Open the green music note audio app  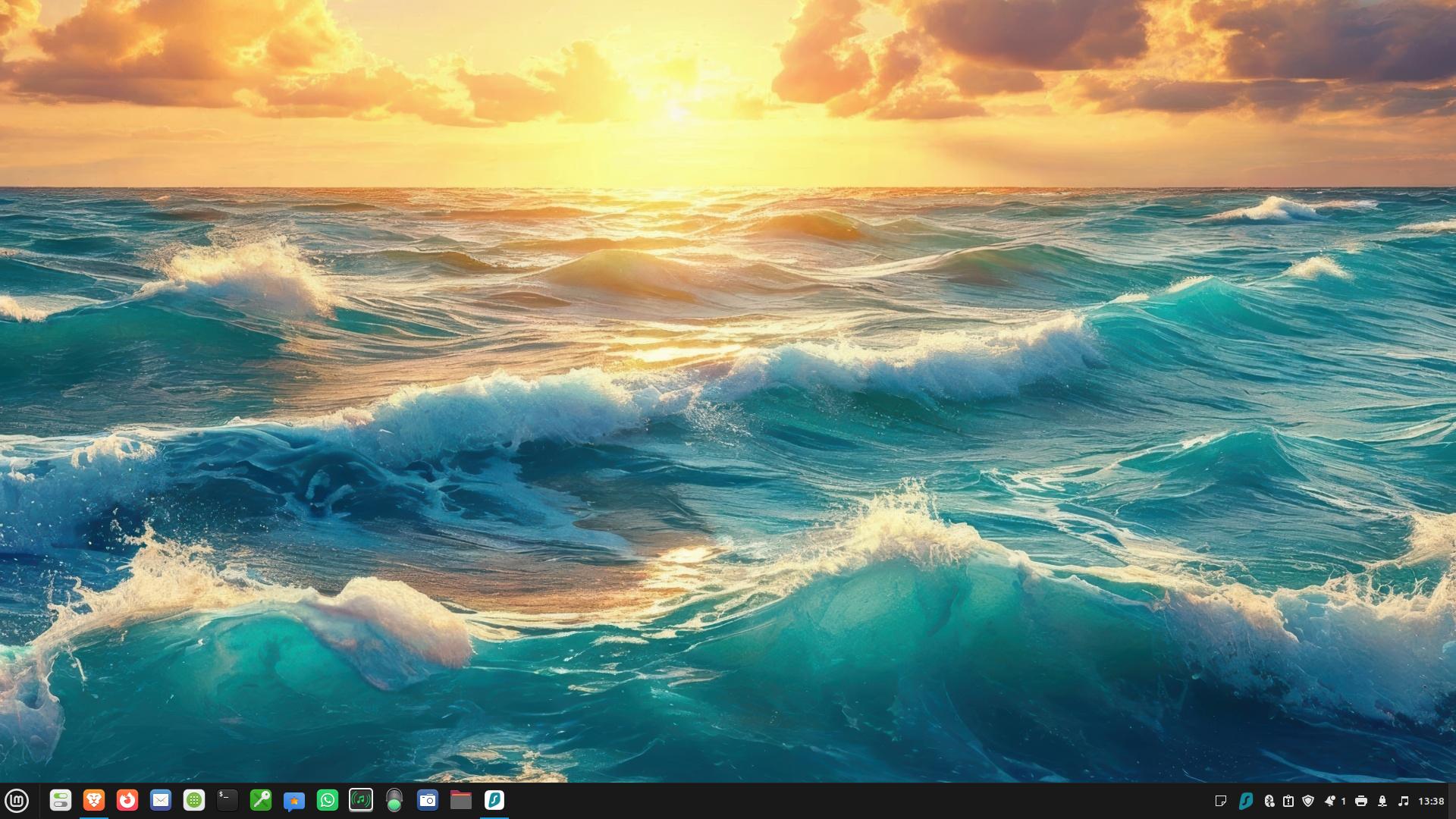(361, 801)
